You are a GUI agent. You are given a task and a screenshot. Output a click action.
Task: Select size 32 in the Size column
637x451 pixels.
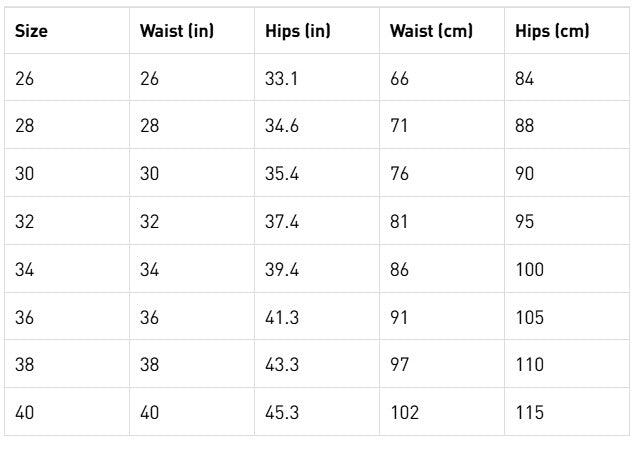click(25, 222)
